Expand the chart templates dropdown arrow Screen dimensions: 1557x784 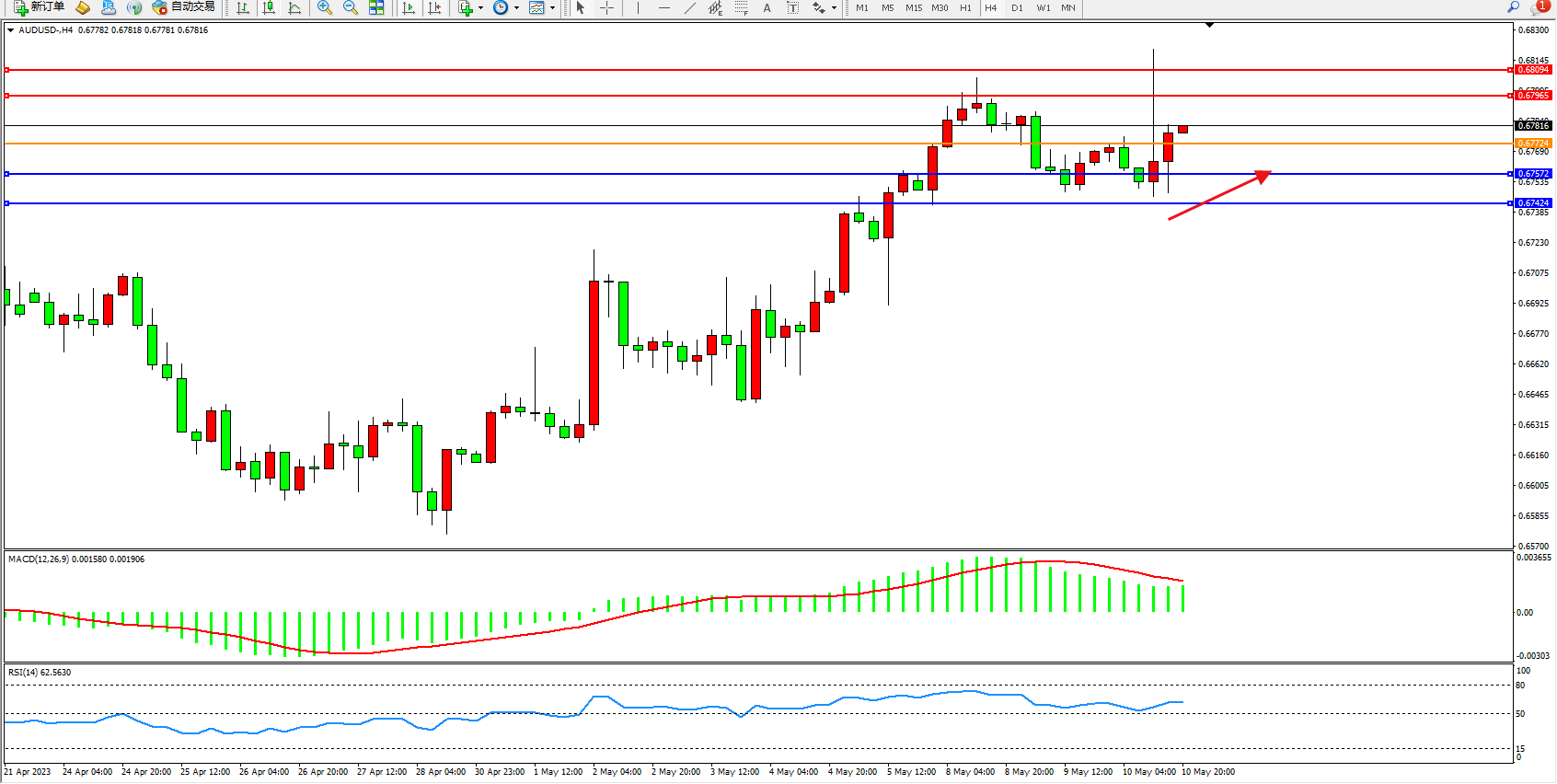(x=552, y=7)
